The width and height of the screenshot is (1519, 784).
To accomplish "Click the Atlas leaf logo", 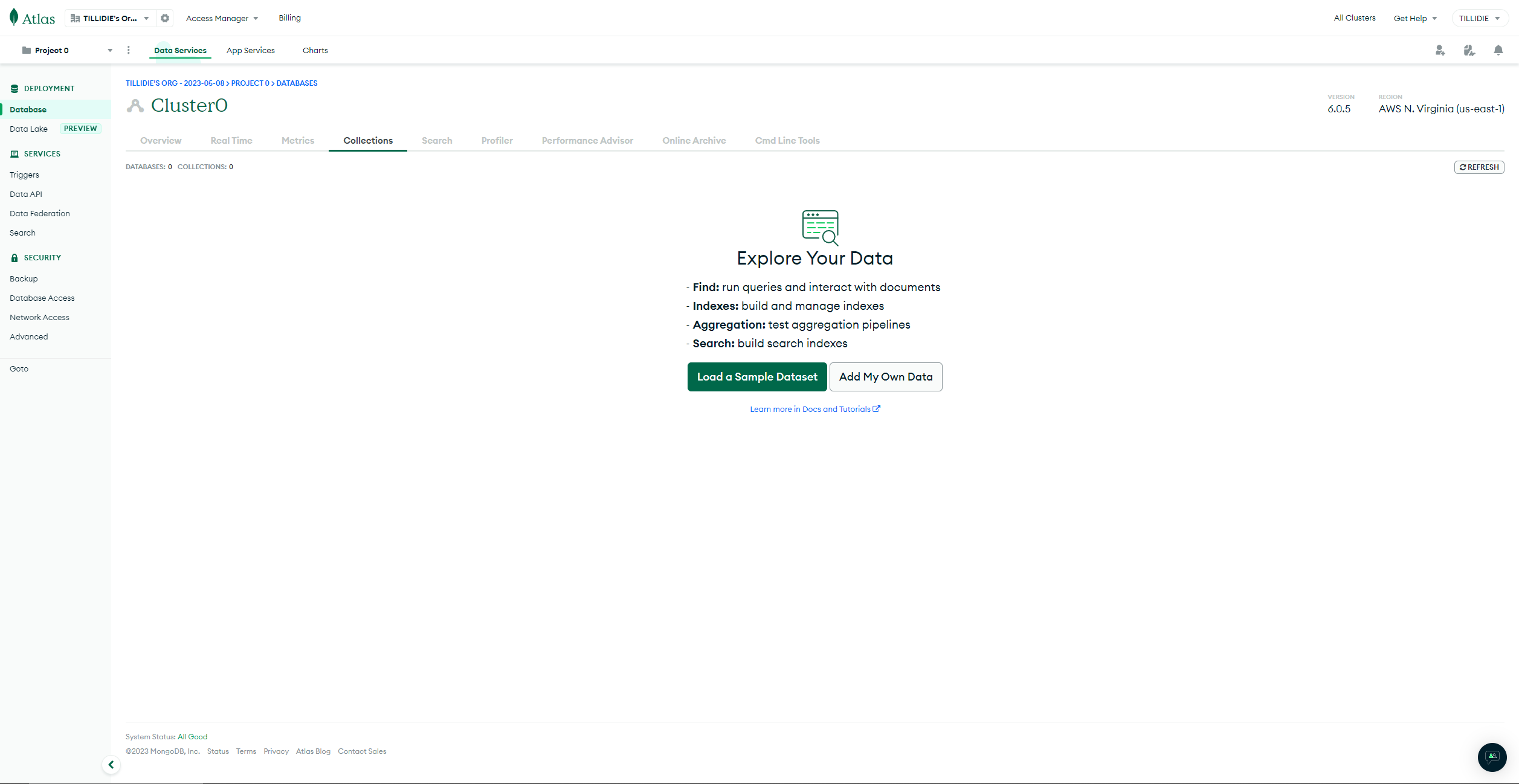I will click(x=32, y=18).
